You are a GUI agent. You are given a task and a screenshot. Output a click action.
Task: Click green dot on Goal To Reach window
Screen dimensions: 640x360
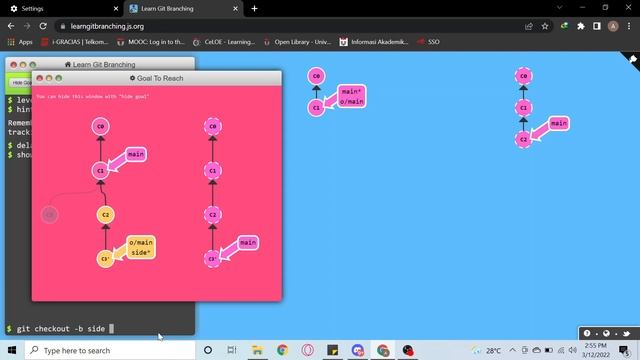tap(59, 78)
